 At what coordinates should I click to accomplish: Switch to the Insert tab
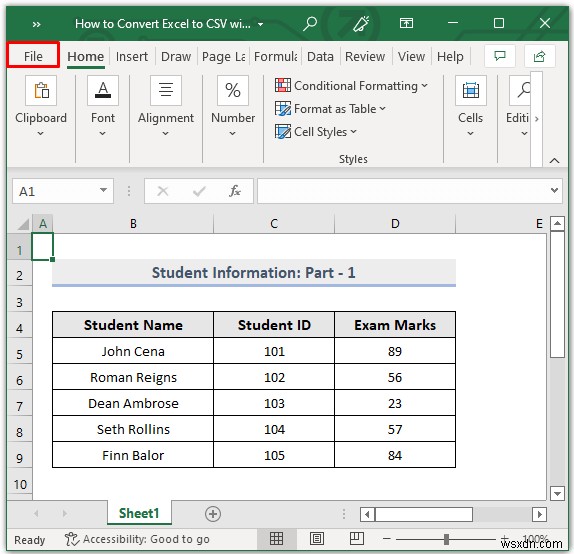131,56
